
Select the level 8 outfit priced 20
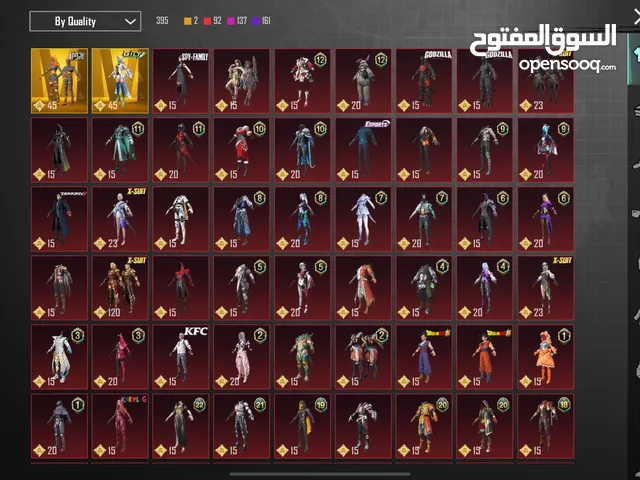tap(302, 219)
